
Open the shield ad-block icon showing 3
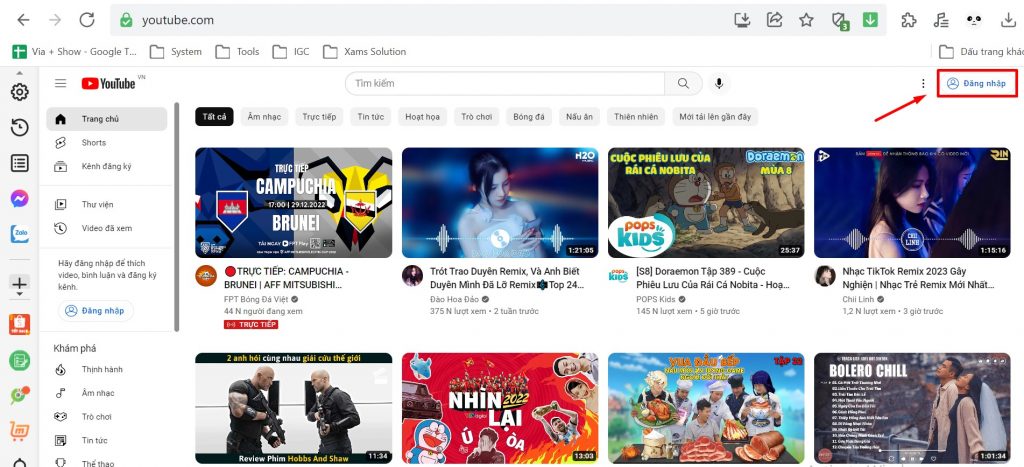[840, 21]
